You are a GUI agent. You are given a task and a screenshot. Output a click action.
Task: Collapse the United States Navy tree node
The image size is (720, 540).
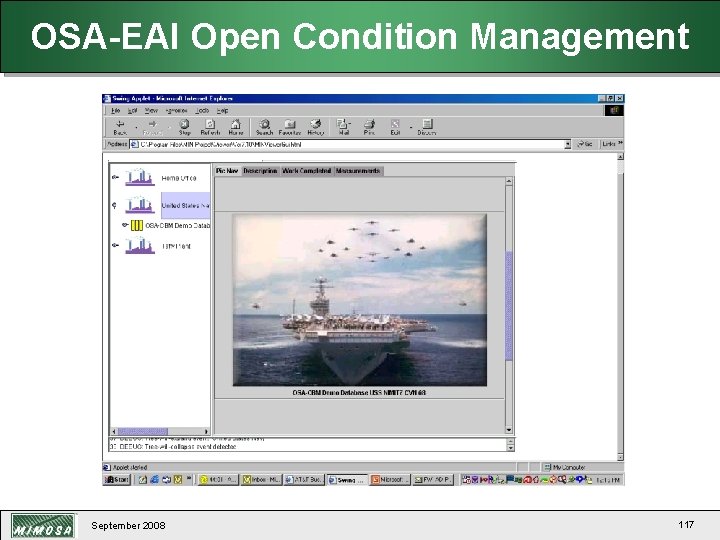[x=114, y=205]
